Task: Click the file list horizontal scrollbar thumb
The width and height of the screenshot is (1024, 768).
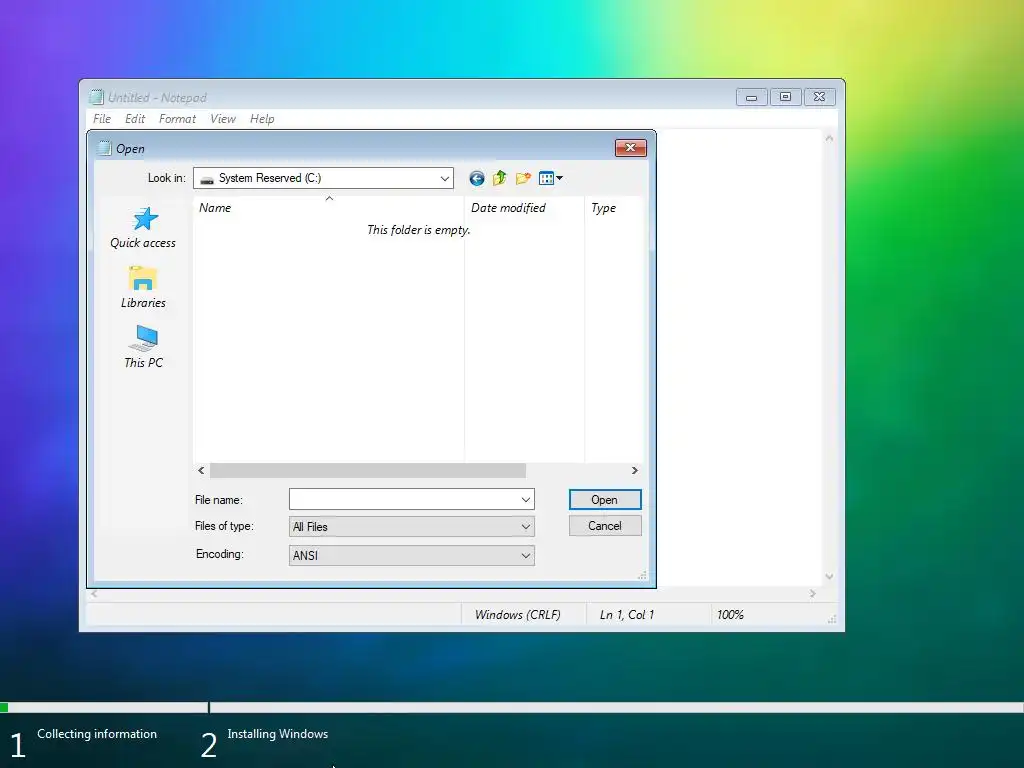Action: (x=368, y=470)
